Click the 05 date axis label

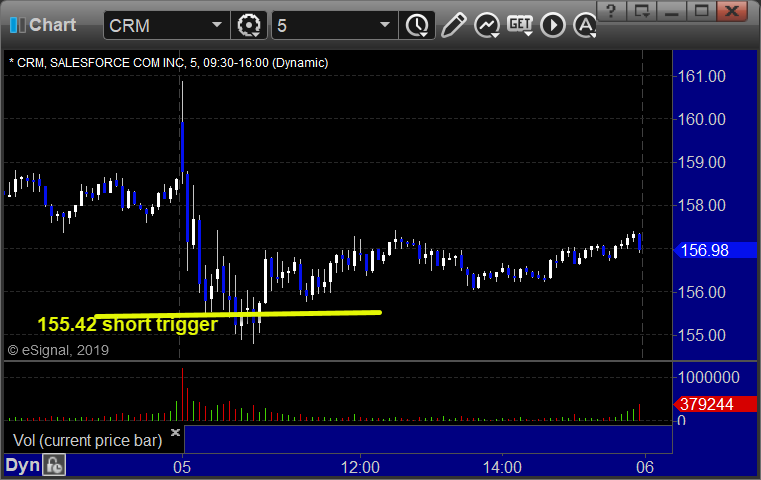182,467
